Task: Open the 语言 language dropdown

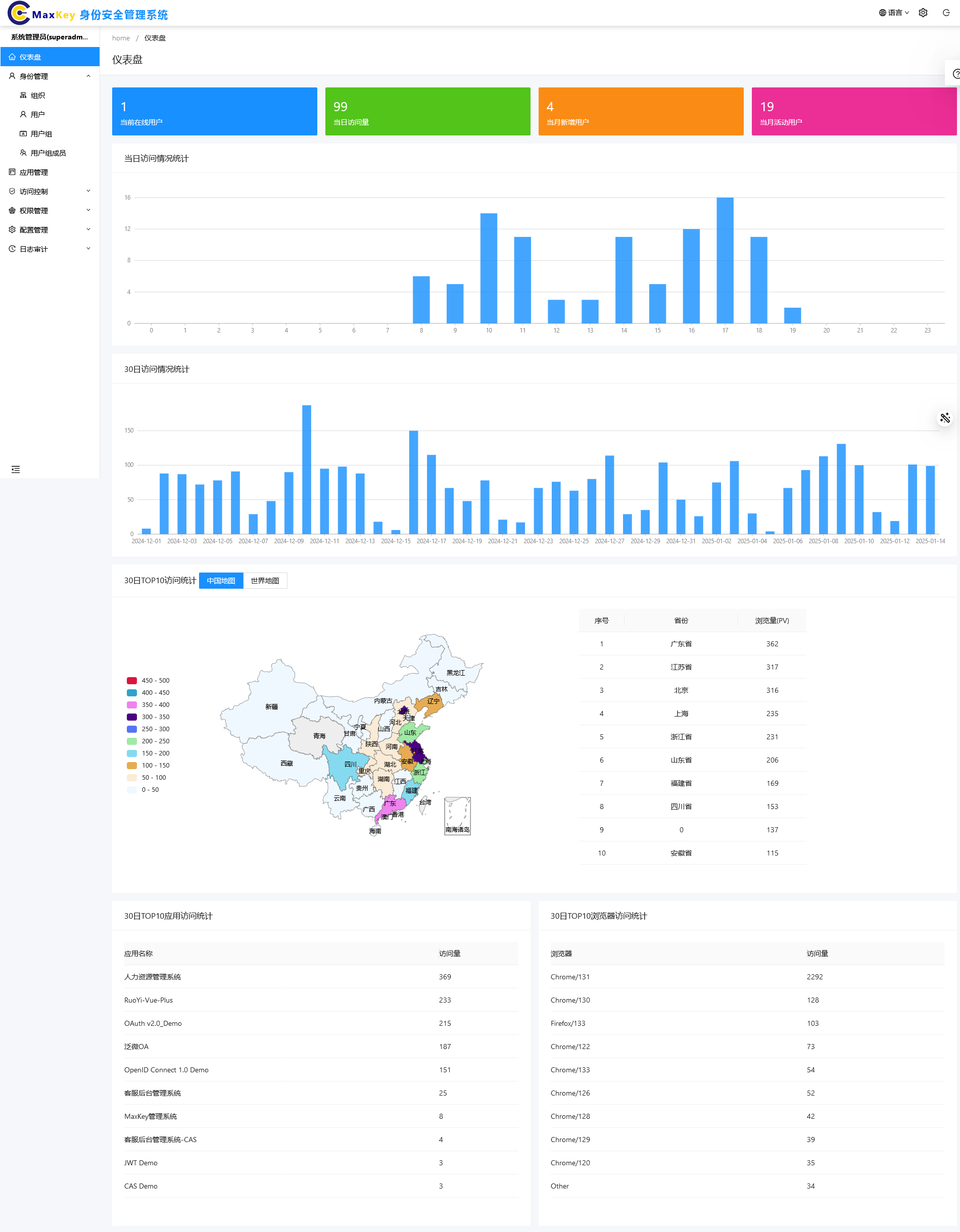Action: coord(893,13)
